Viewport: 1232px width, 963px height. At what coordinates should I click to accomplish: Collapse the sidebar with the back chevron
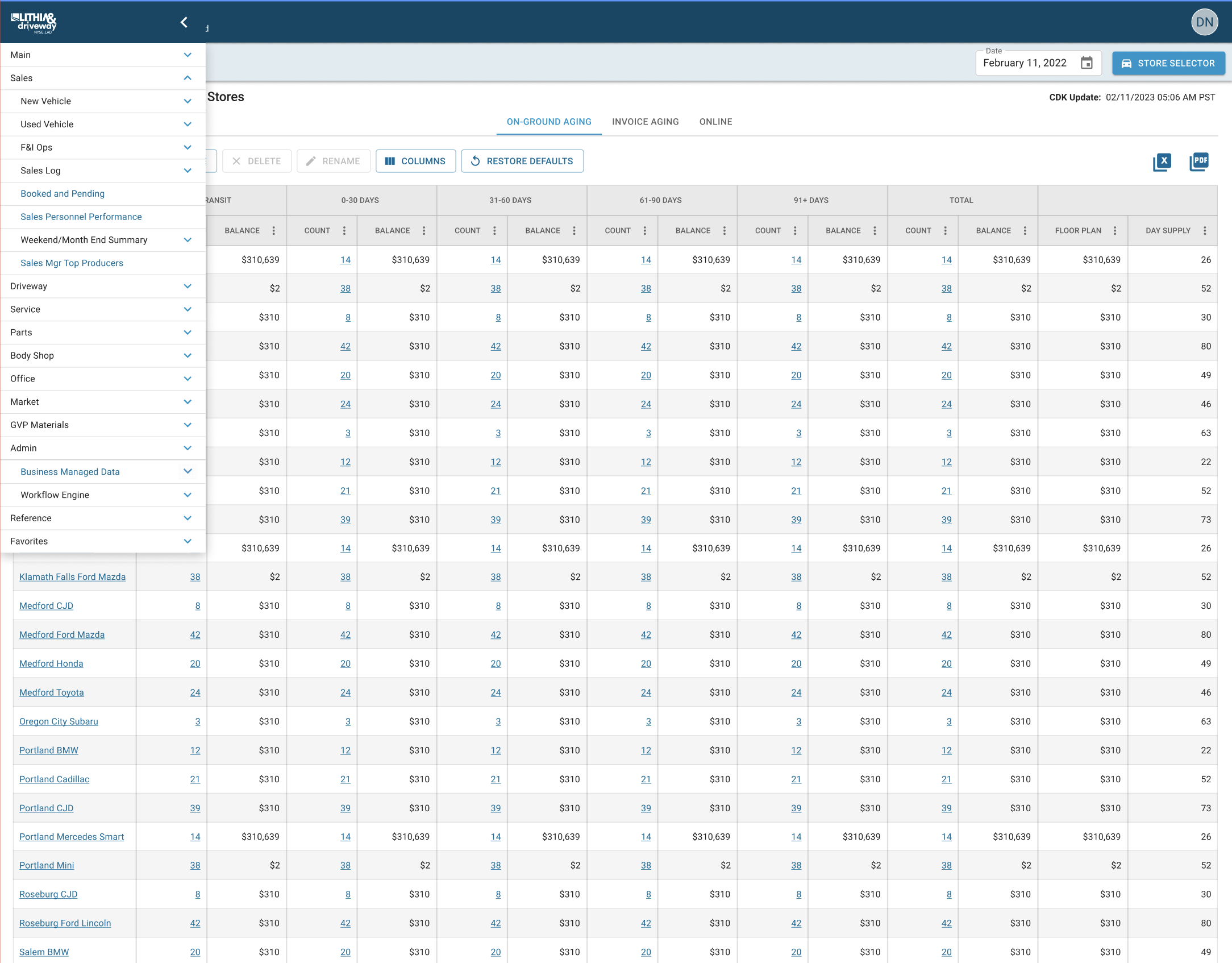tap(184, 22)
